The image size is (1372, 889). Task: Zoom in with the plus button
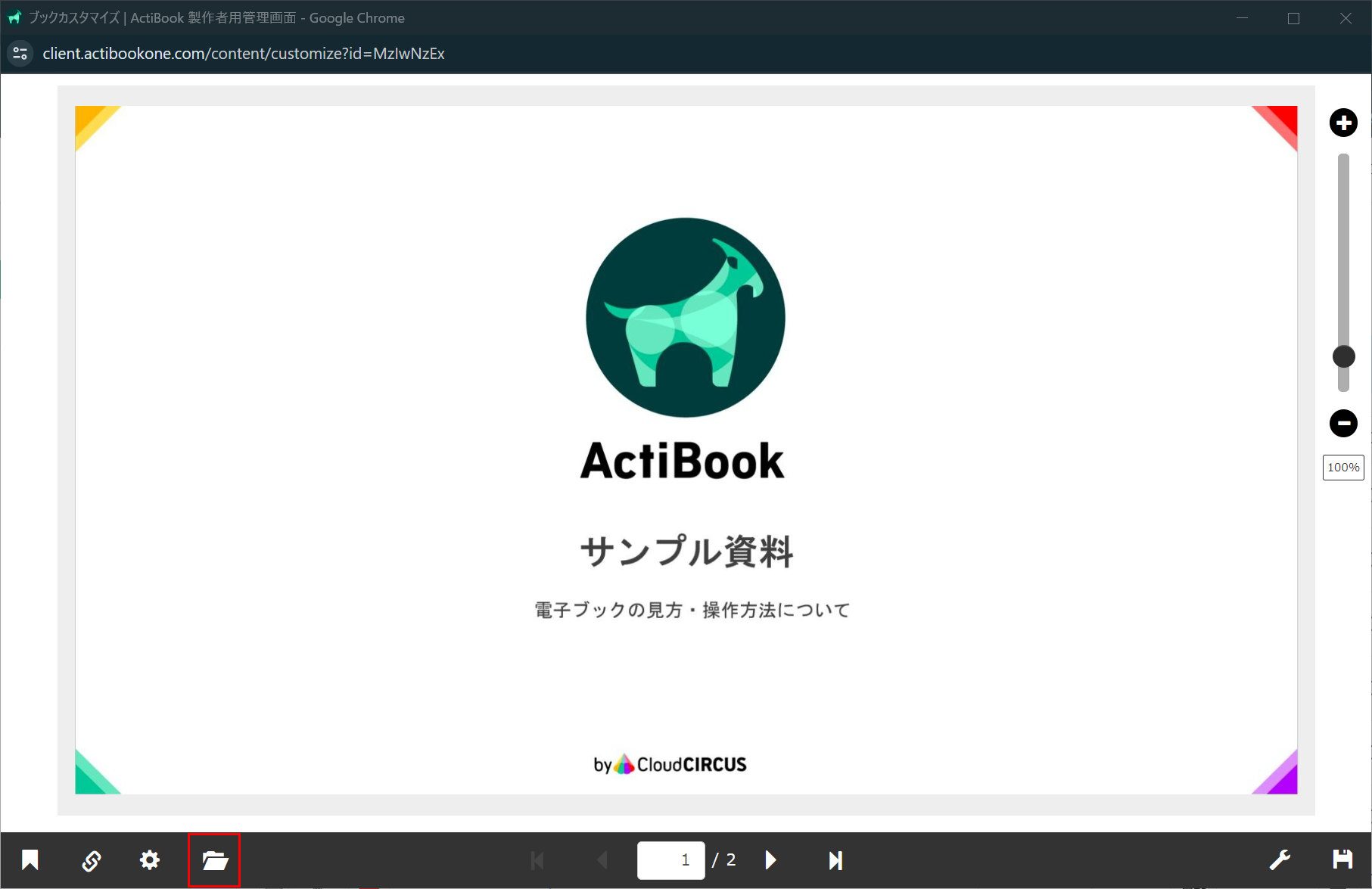1343,123
